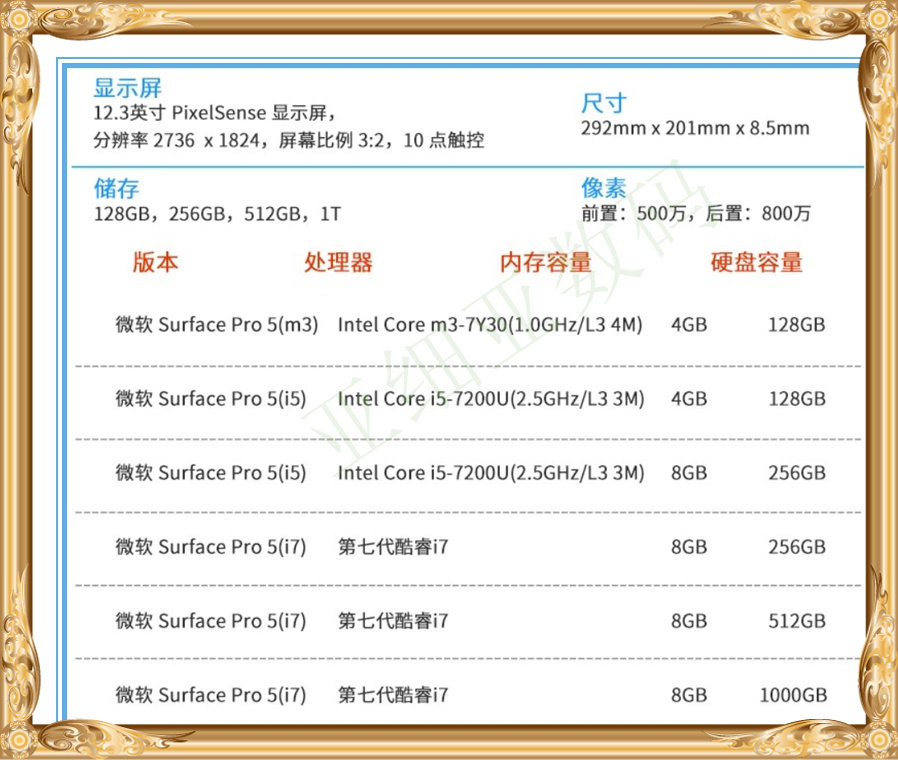The image size is (898, 760).
Task: Select the '12.3英寸 PixelSense 显示屏' line
Action: [x=215, y=113]
